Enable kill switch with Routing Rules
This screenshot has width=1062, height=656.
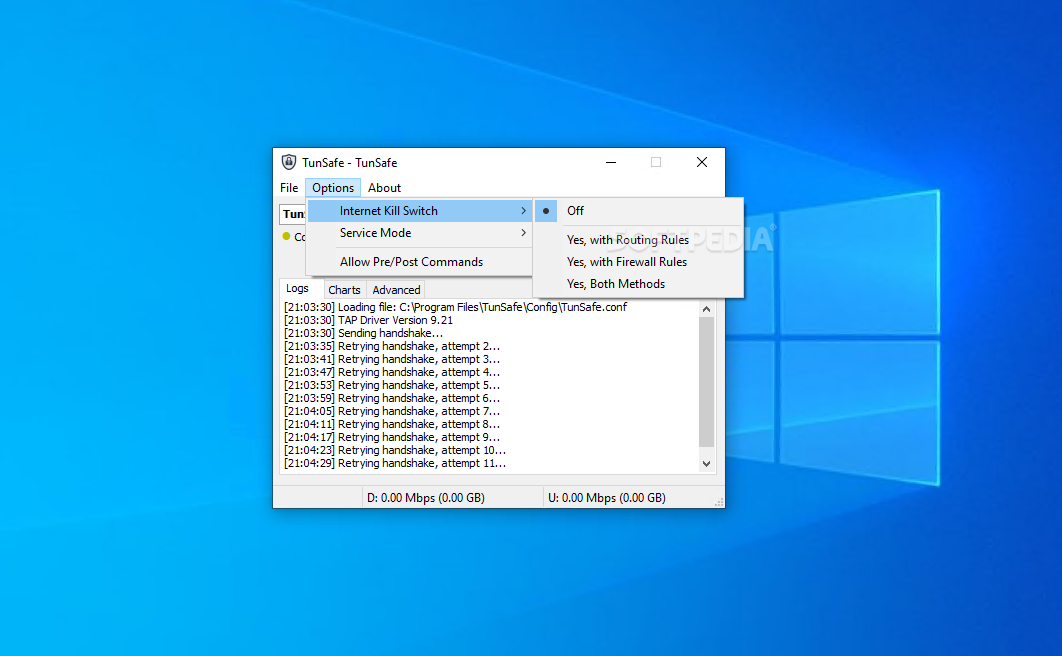tap(638, 240)
